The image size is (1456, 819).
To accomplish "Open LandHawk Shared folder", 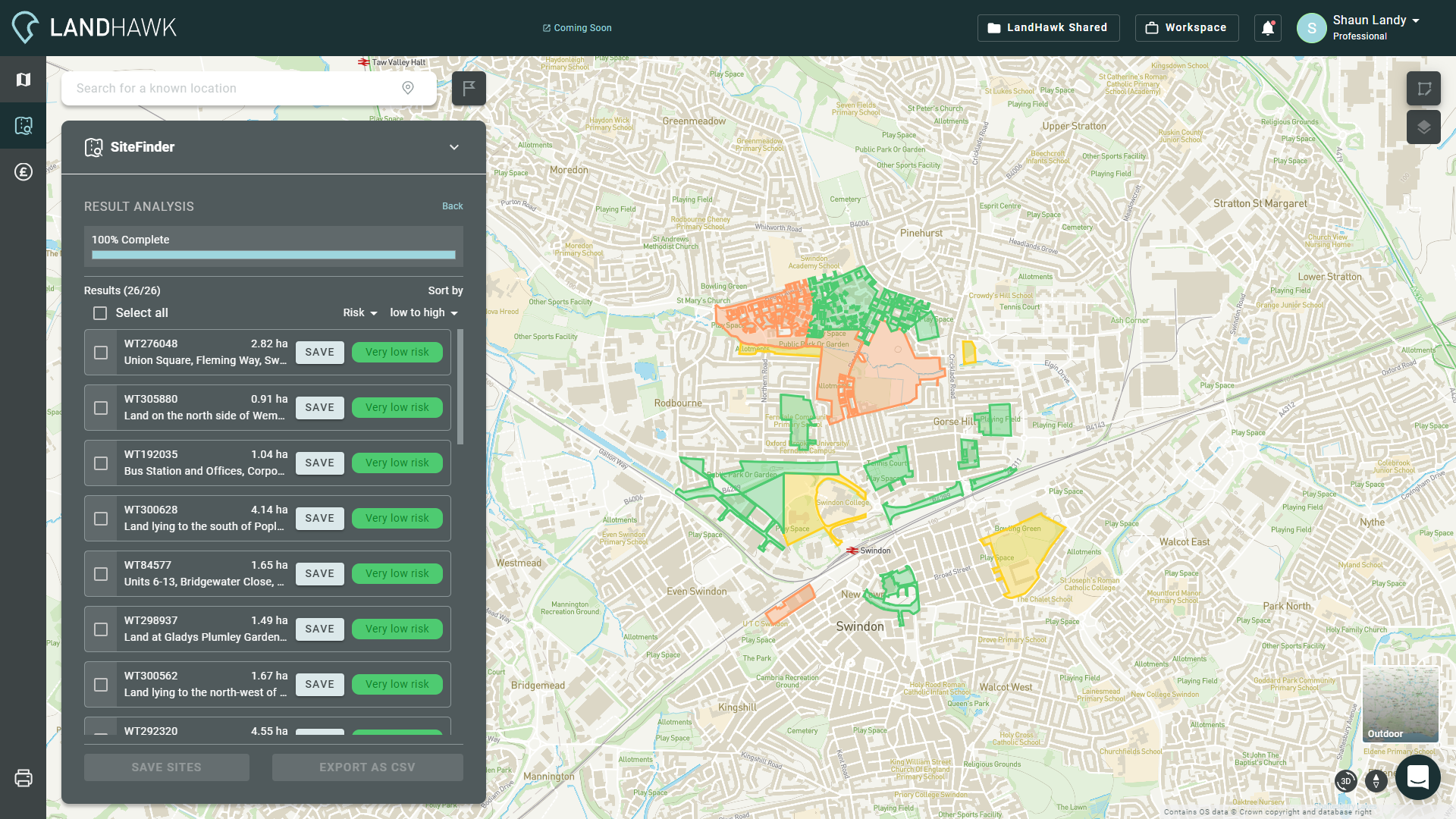I will [x=1048, y=28].
